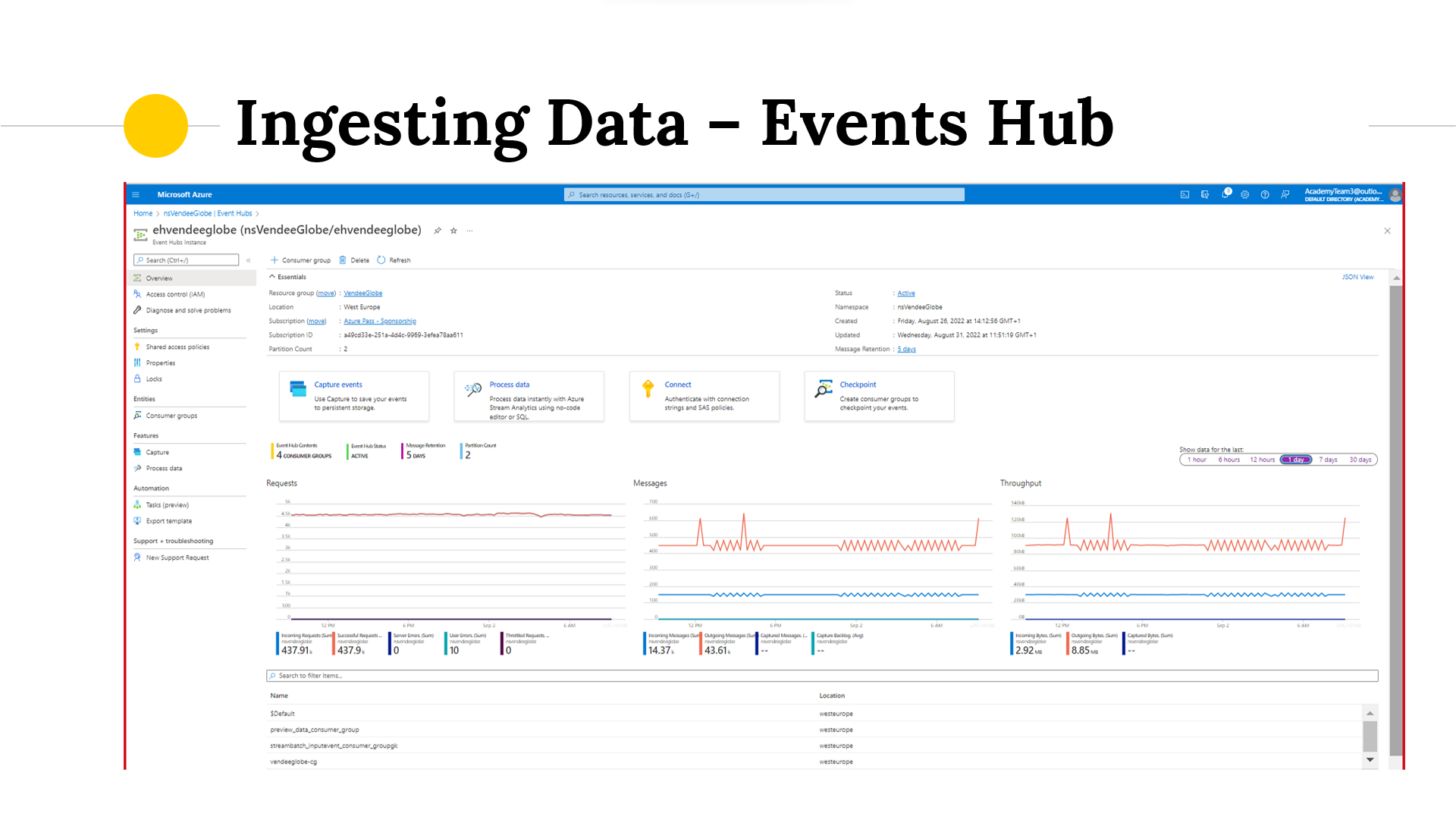Close the ehvendeeglobe blade
Screen dimensions: 1456x819
coord(1387,231)
